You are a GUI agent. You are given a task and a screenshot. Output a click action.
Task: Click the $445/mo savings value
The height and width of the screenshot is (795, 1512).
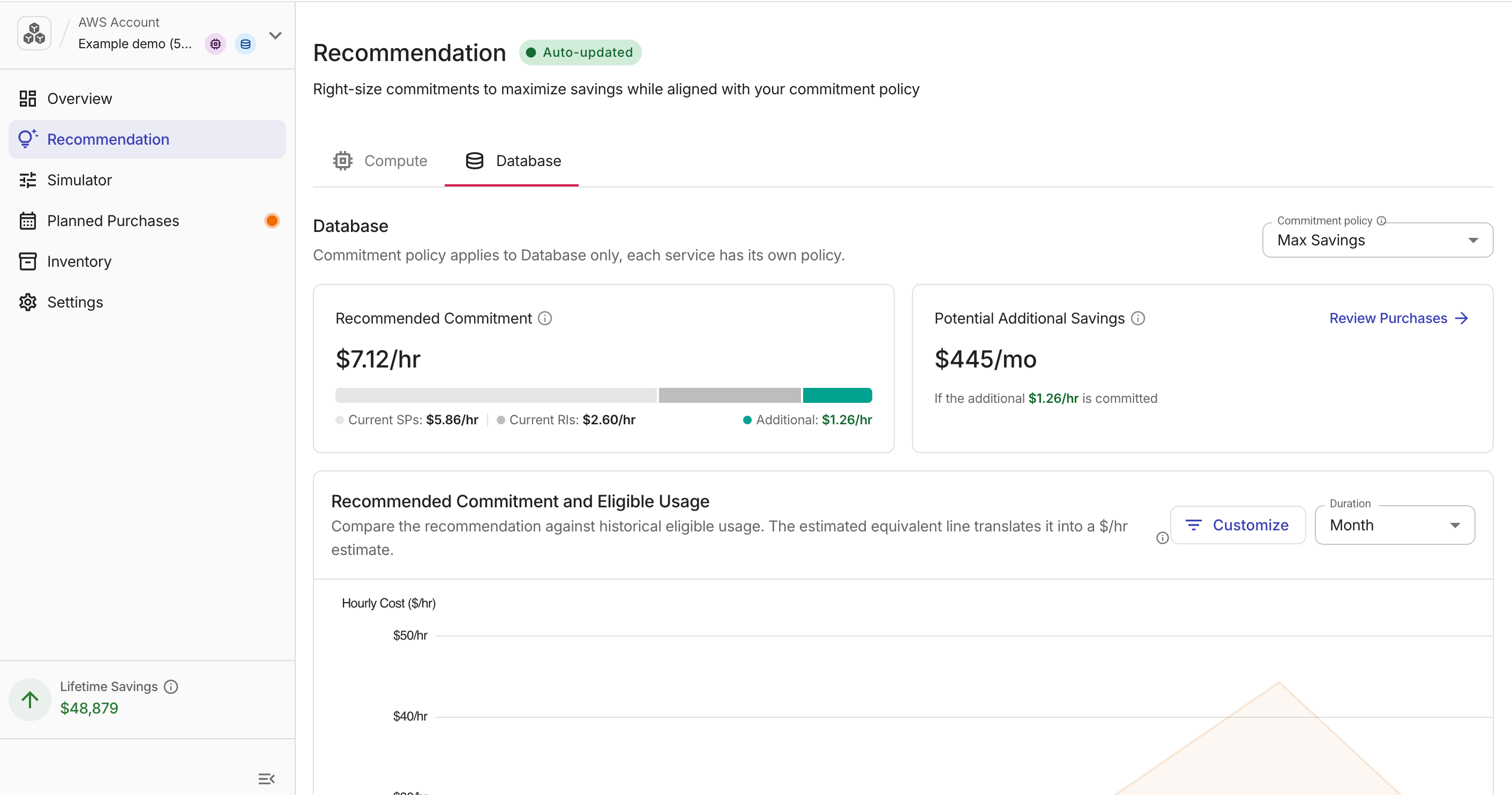click(x=985, y=359)
